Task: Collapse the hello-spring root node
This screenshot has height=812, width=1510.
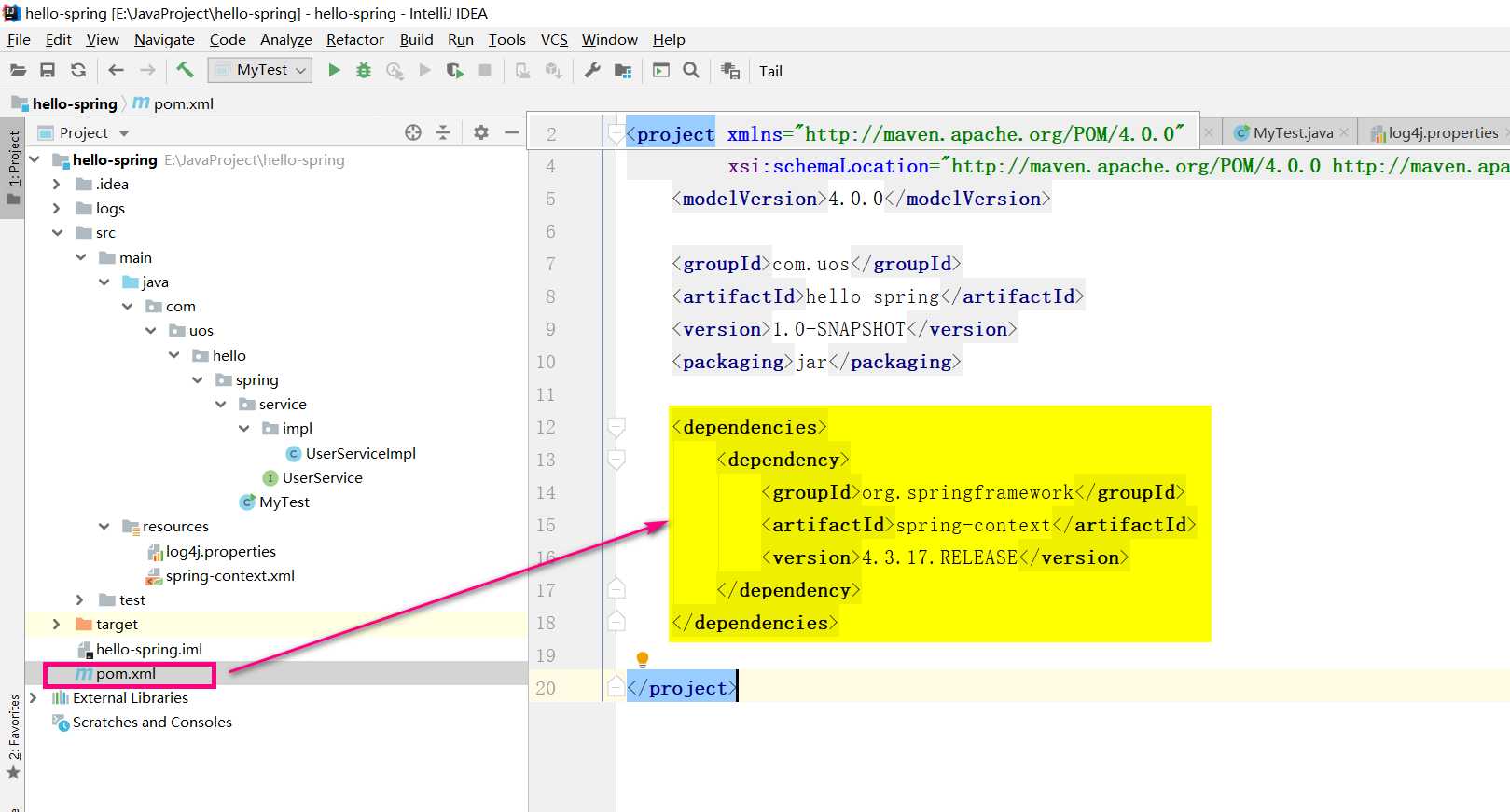Action: [35, 159]
